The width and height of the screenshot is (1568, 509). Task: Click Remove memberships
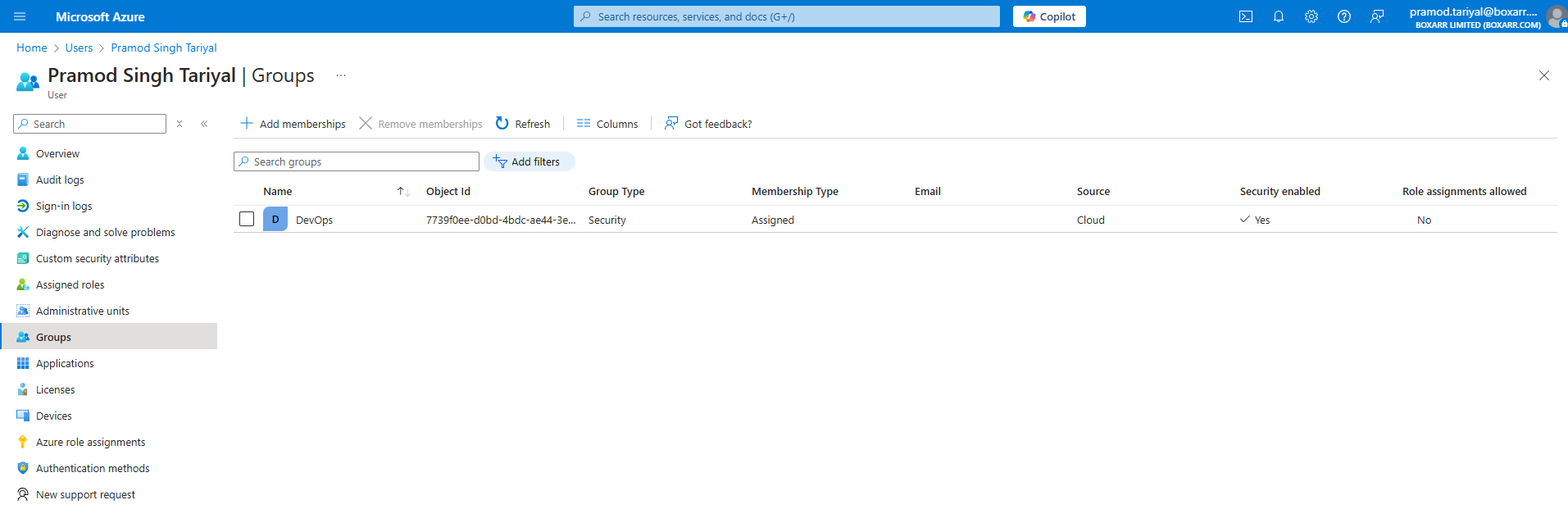[x=420, y=124]
